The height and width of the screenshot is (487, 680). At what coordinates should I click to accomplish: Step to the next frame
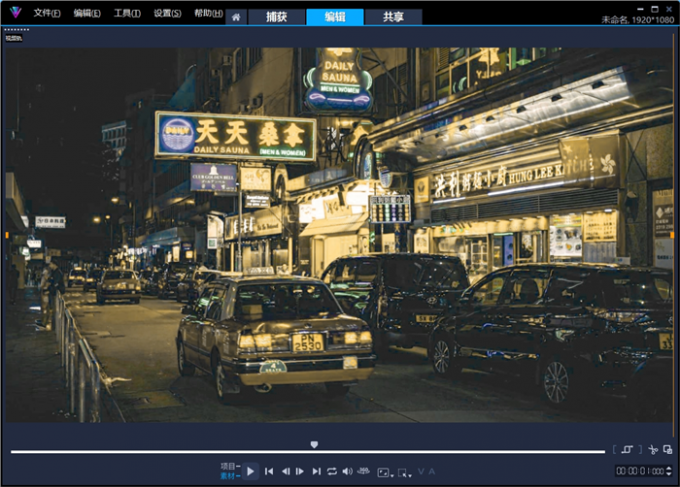tap(300, 471)
